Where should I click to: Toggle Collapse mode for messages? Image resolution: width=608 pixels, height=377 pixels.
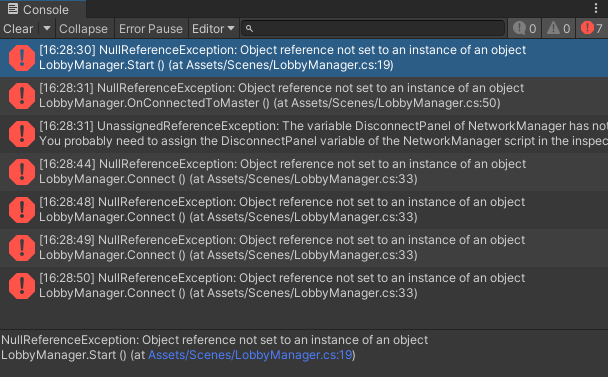coord(83,29)
